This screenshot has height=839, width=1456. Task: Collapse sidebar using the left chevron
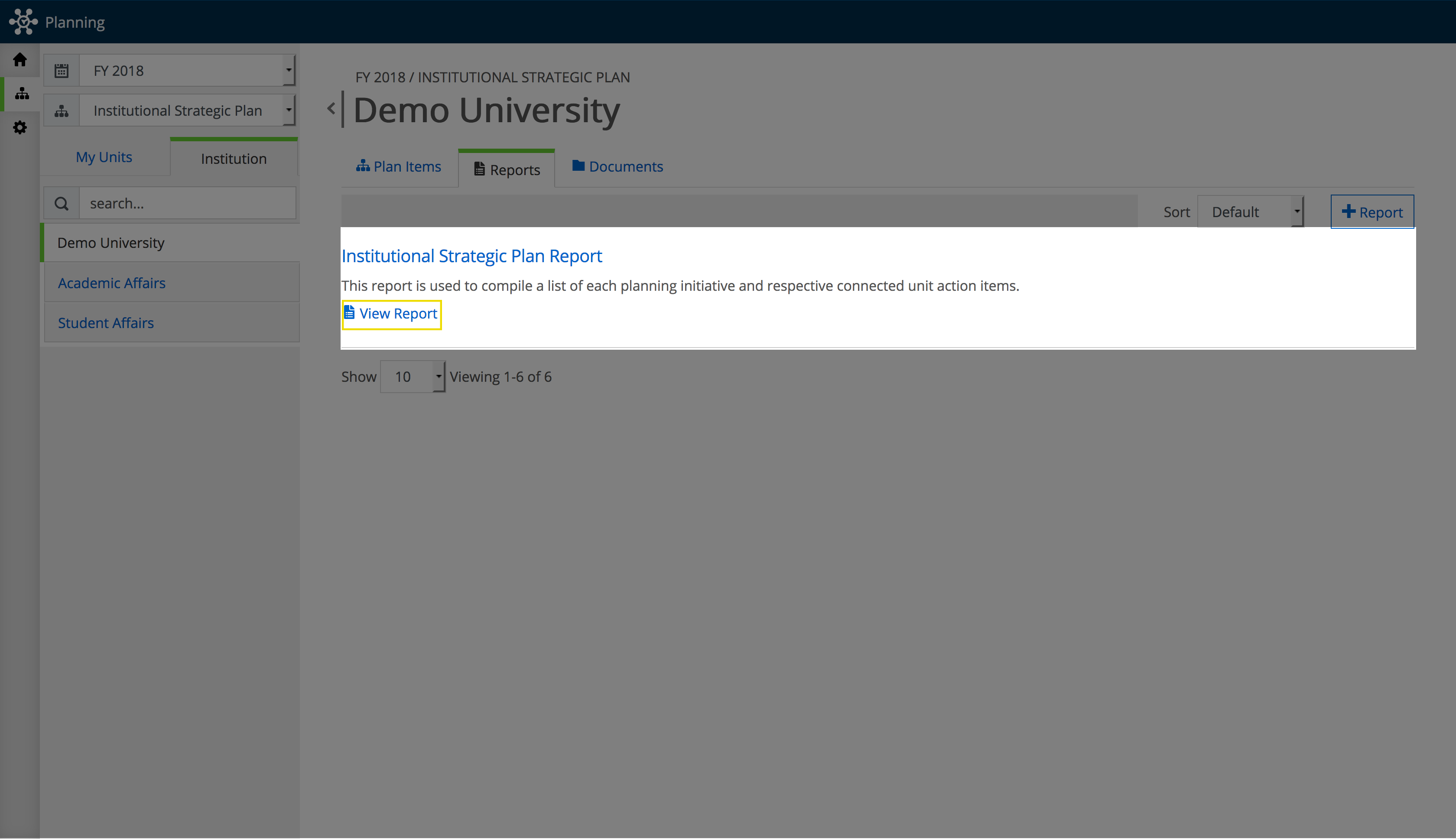331,108
